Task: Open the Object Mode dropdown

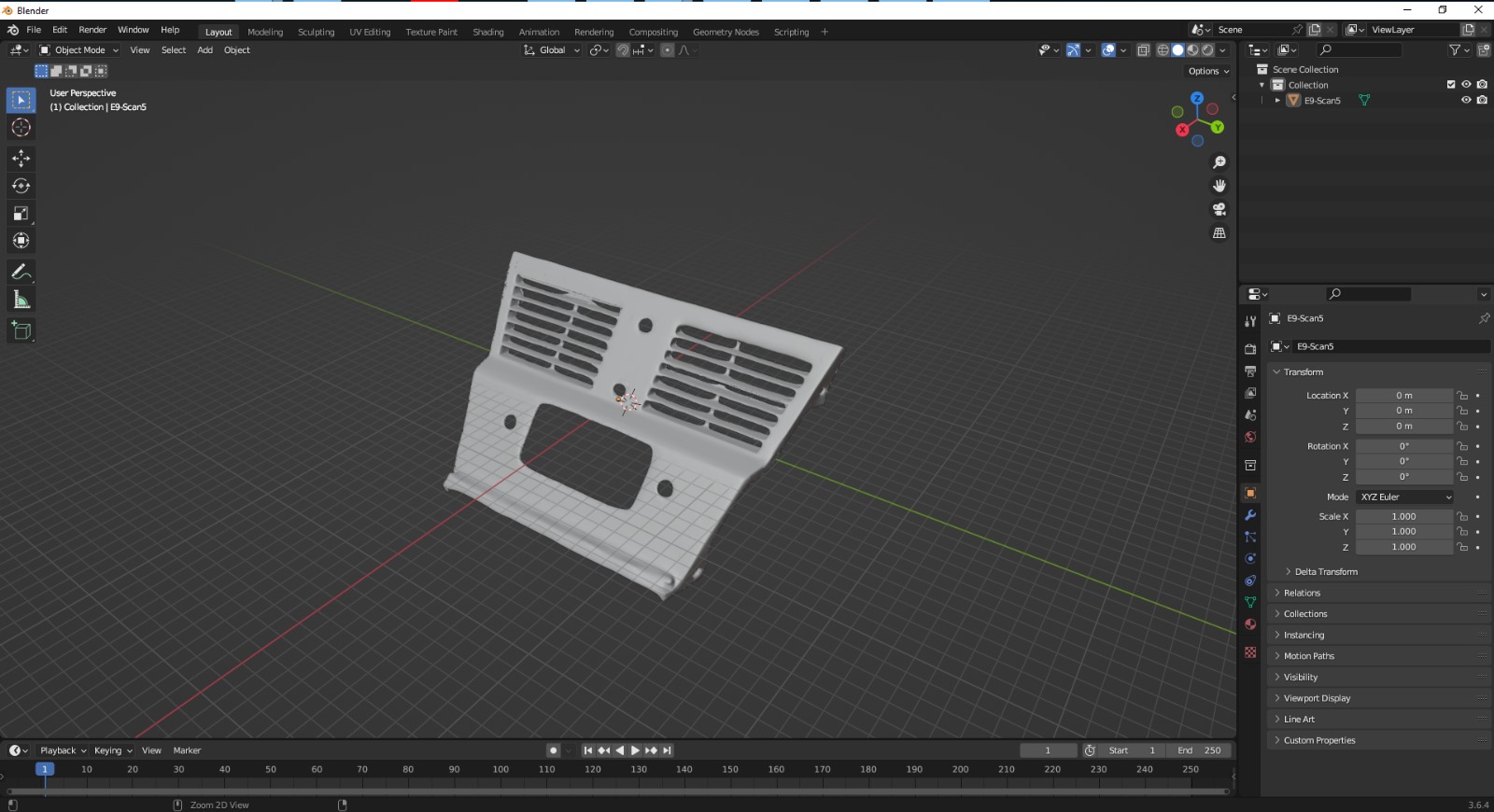Action: pyautogui.click(x=79, y=50)
